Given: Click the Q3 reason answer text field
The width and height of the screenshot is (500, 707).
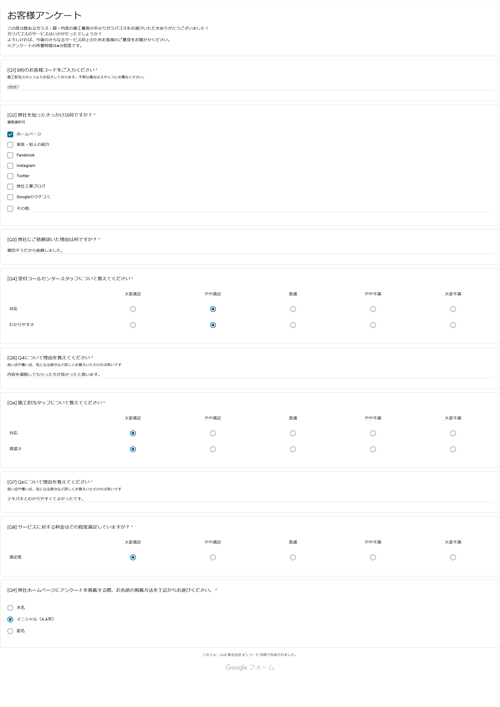Looking at the screenshot, I should click(250, 250).
